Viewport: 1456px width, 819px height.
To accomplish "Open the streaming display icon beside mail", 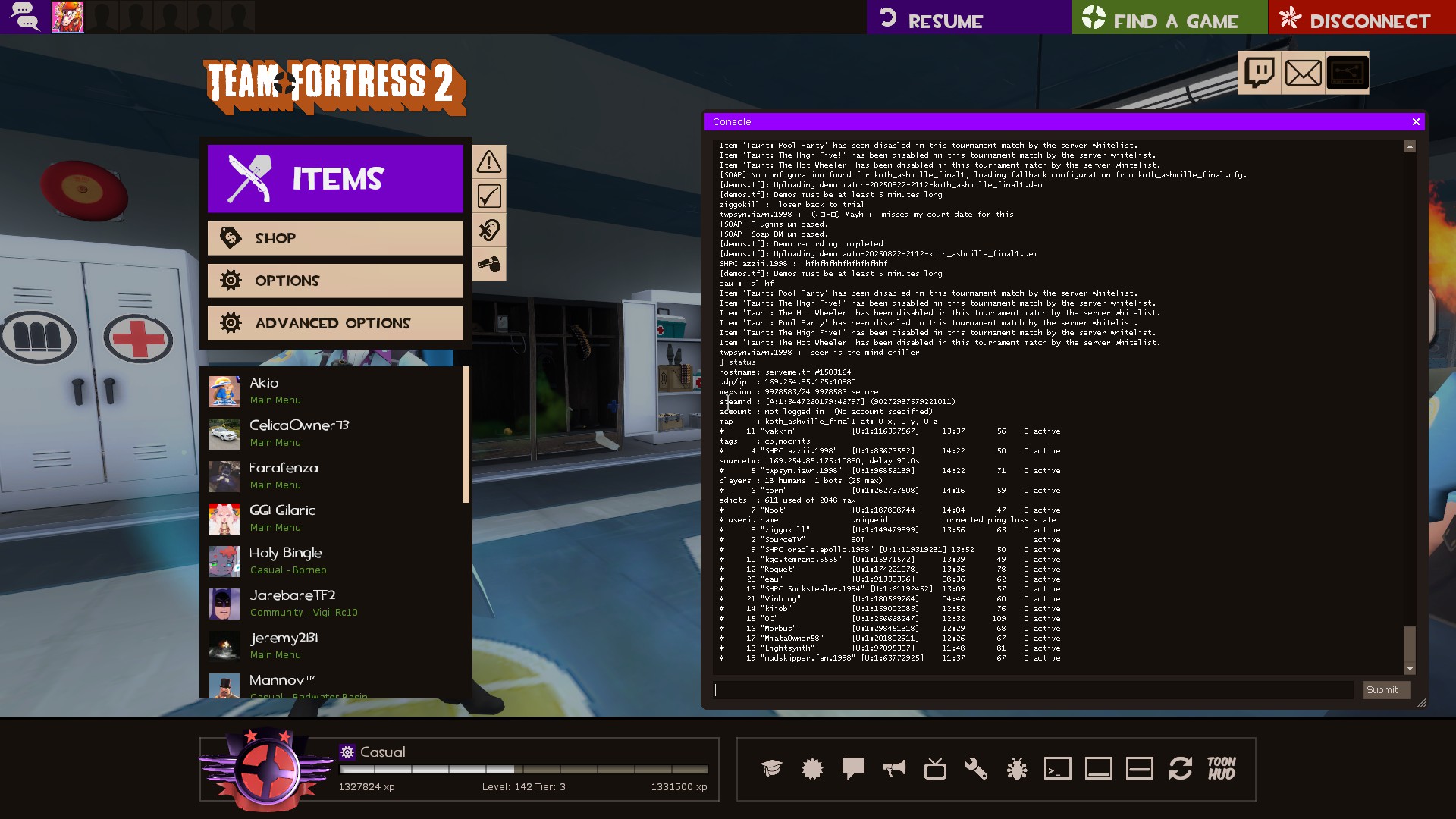I will [1348, 73].
